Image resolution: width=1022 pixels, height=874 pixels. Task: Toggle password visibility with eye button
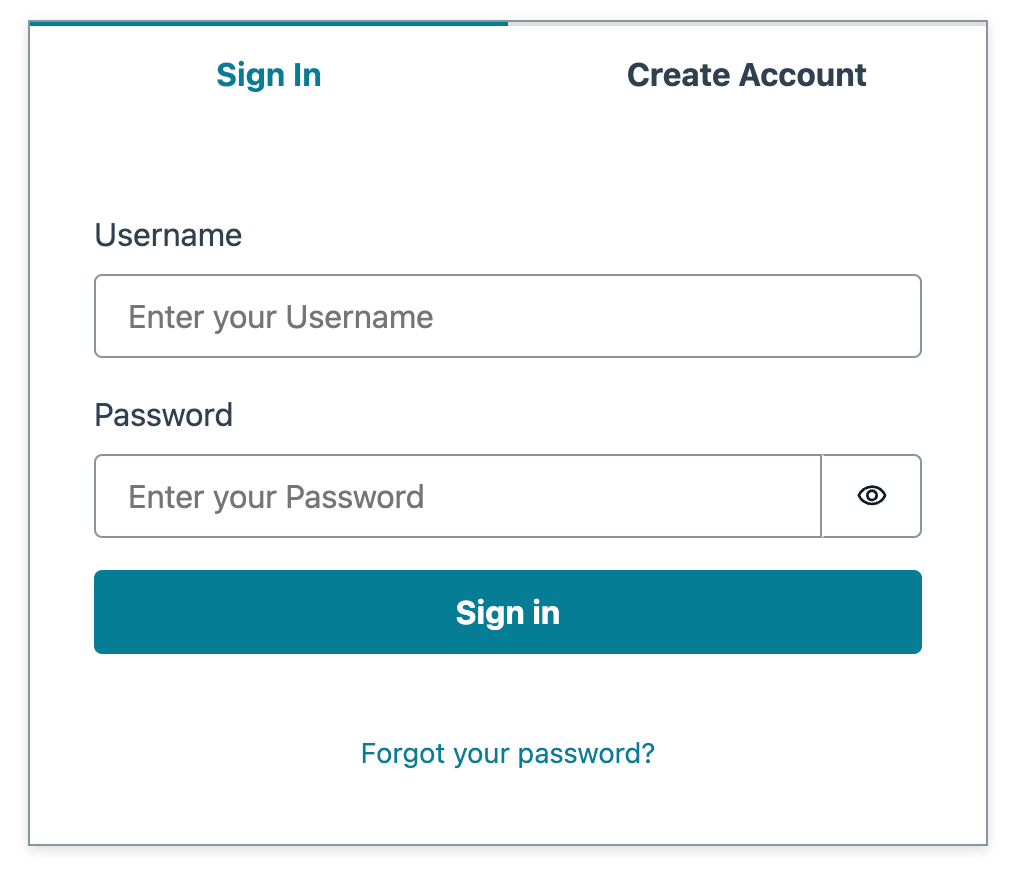click(871, 496)
